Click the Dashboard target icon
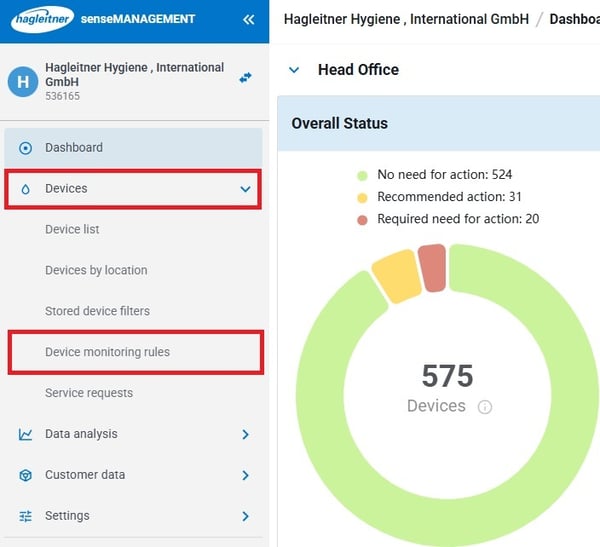This screenshot has width=600, height=547. [x=26, y=148]
